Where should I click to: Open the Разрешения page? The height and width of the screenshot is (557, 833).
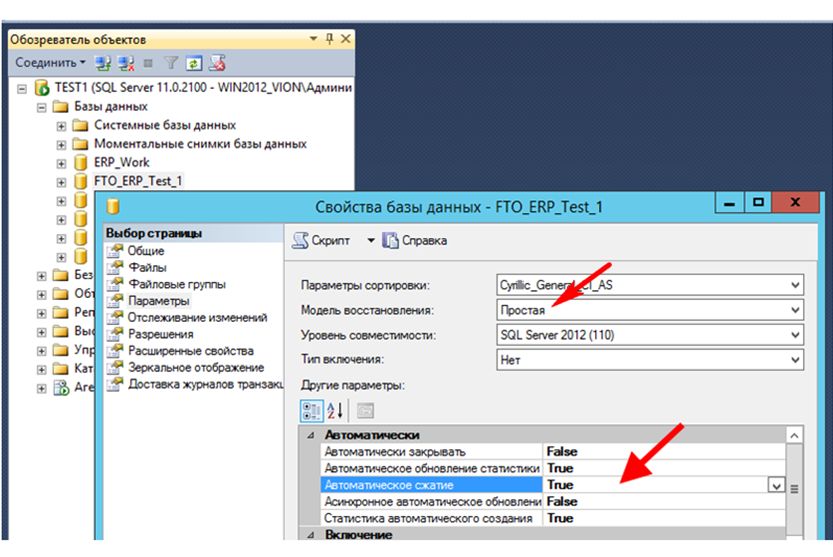160,334
